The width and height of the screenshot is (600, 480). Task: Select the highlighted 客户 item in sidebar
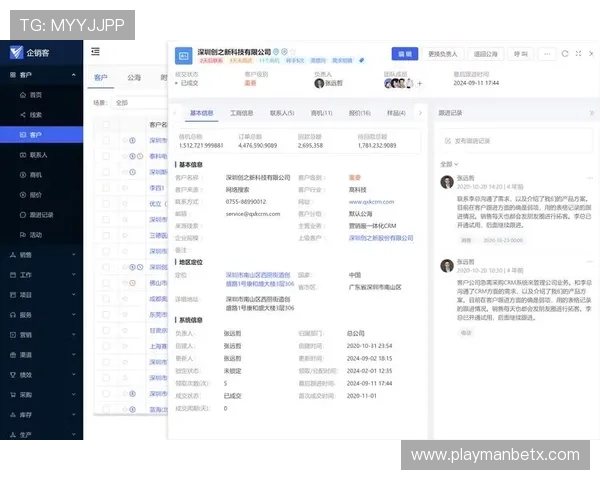click(x=41, y=135)
